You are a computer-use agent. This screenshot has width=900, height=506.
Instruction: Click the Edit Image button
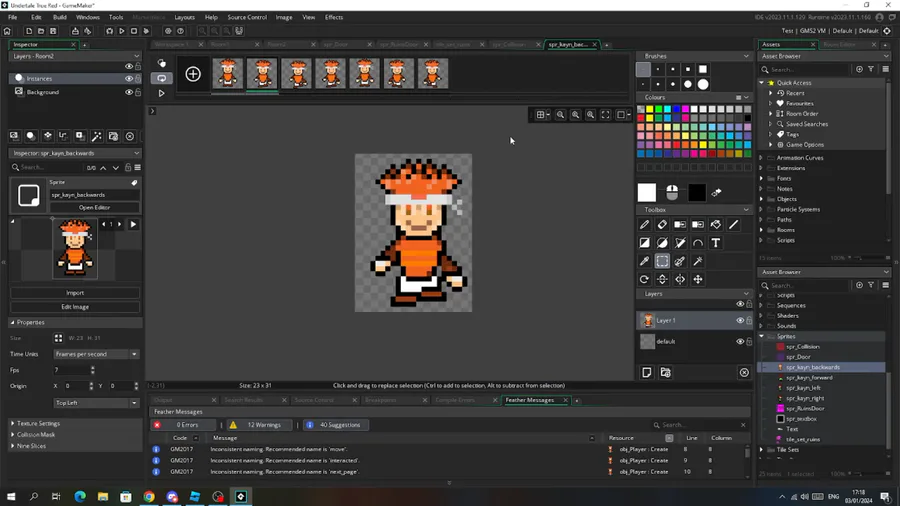tap(75, 307)
